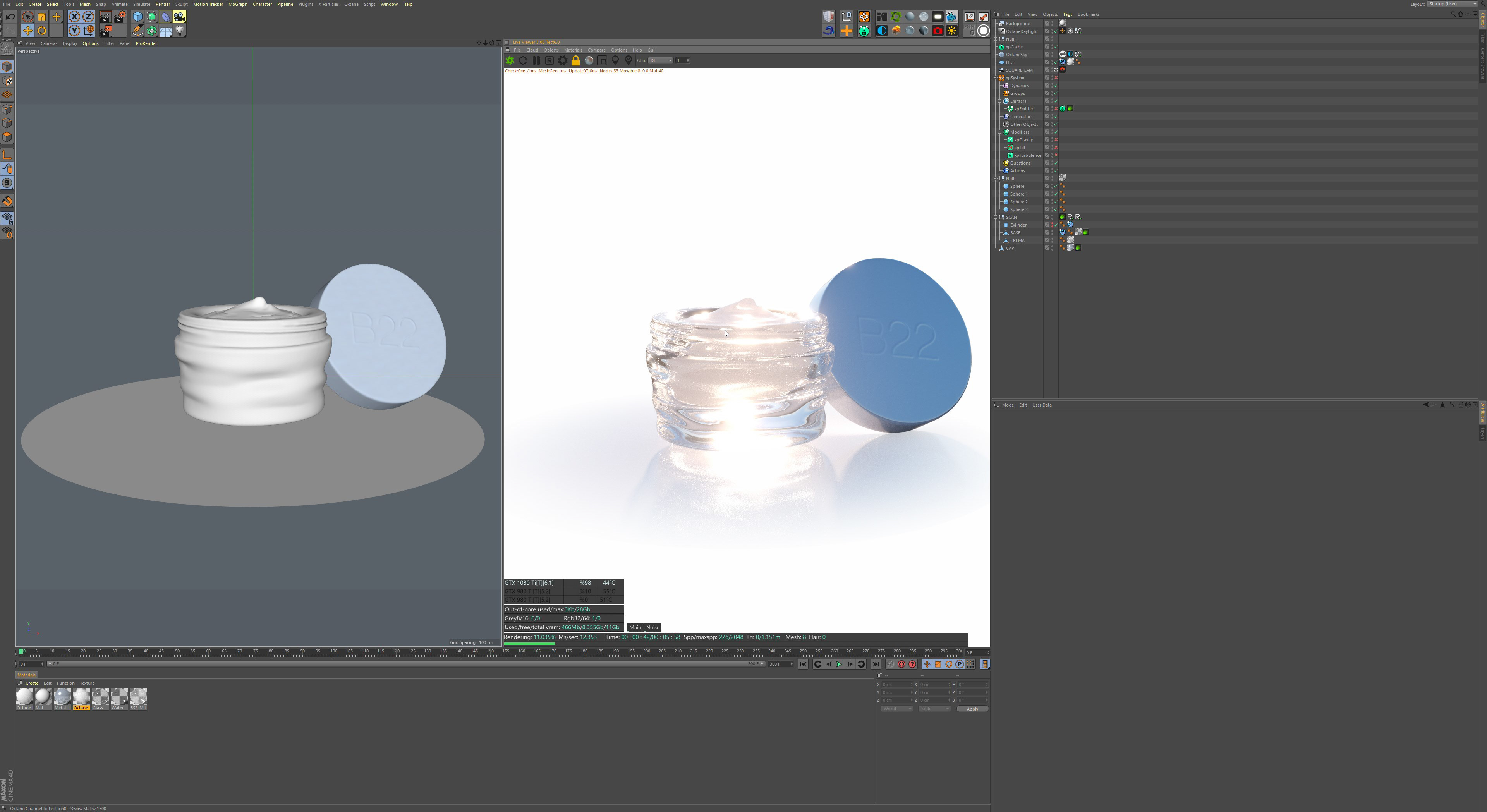The image size is (1487, 812).
Task: Toggle xpGravity modifier enabled state
Action: 1056,140
